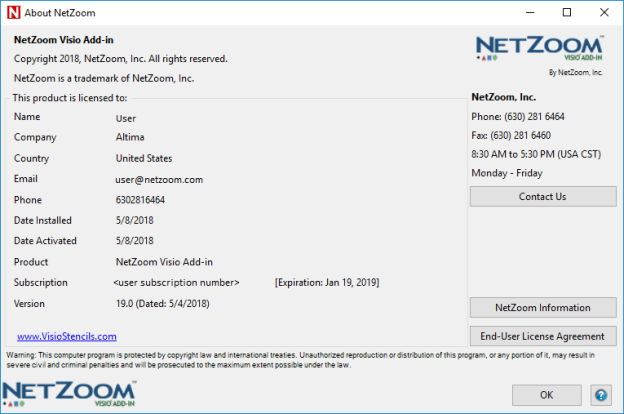Screen dimensions: 624x414
Task: Click the company name Altima
Action: click(x=130, y=137)
